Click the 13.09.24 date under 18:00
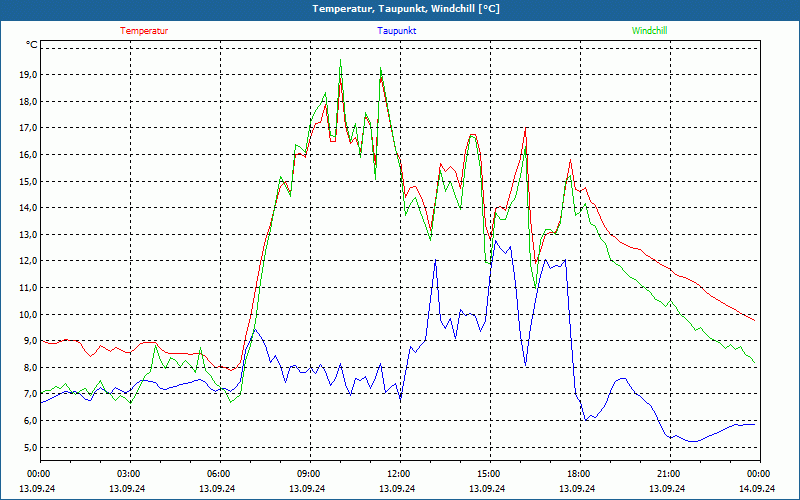 (577, 488)
